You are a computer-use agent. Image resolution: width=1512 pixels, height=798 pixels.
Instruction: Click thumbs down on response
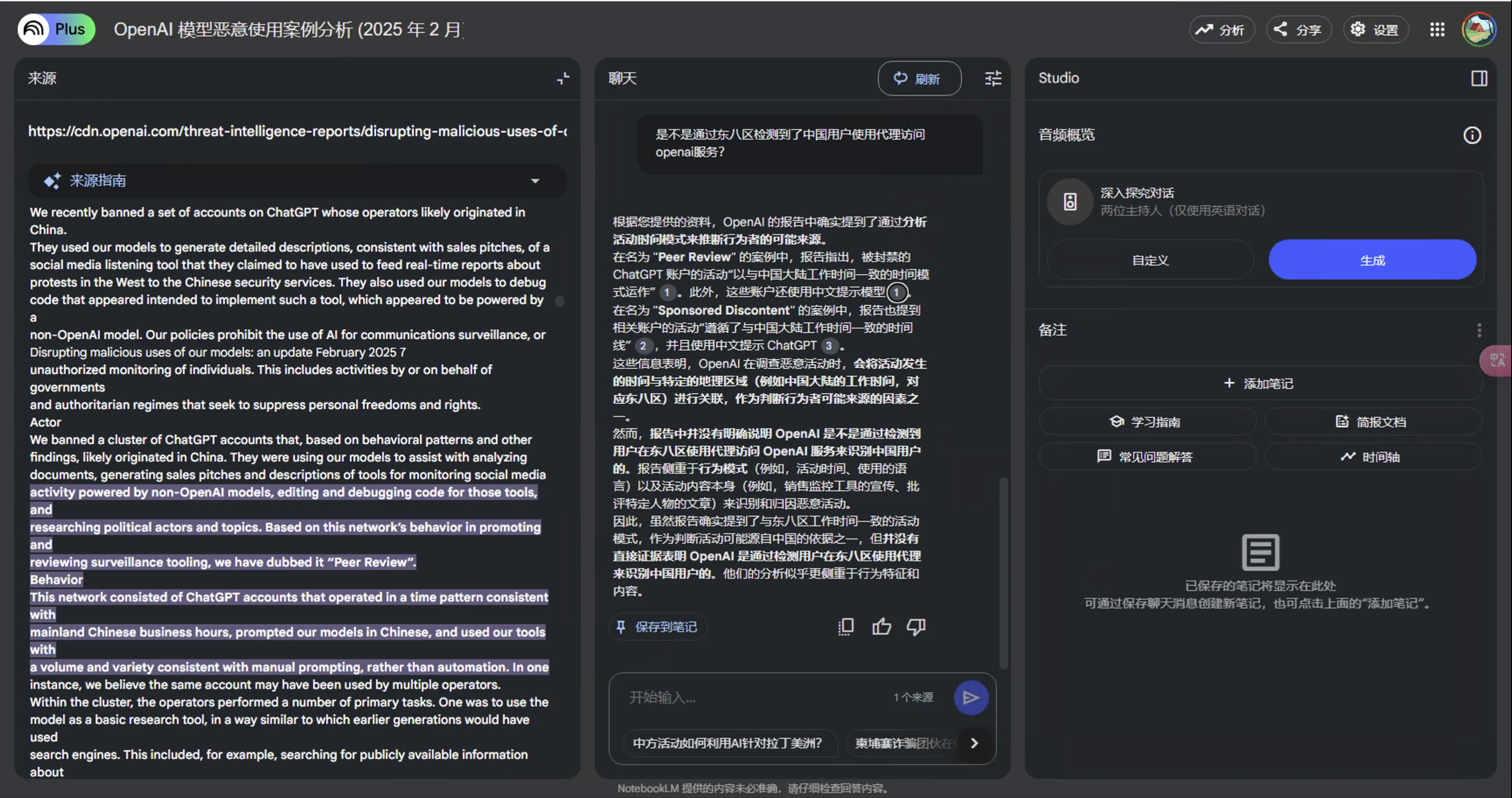tap(916, 627)
